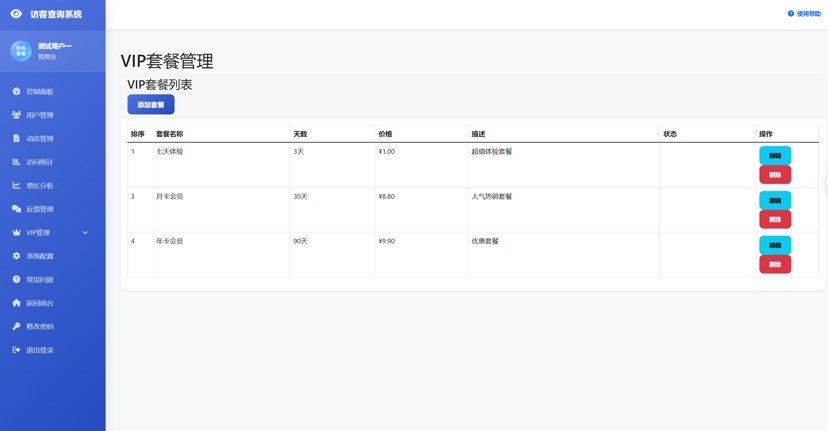
Task: Click the 增长分析 line chart icon
Action: tap(16, 185)
